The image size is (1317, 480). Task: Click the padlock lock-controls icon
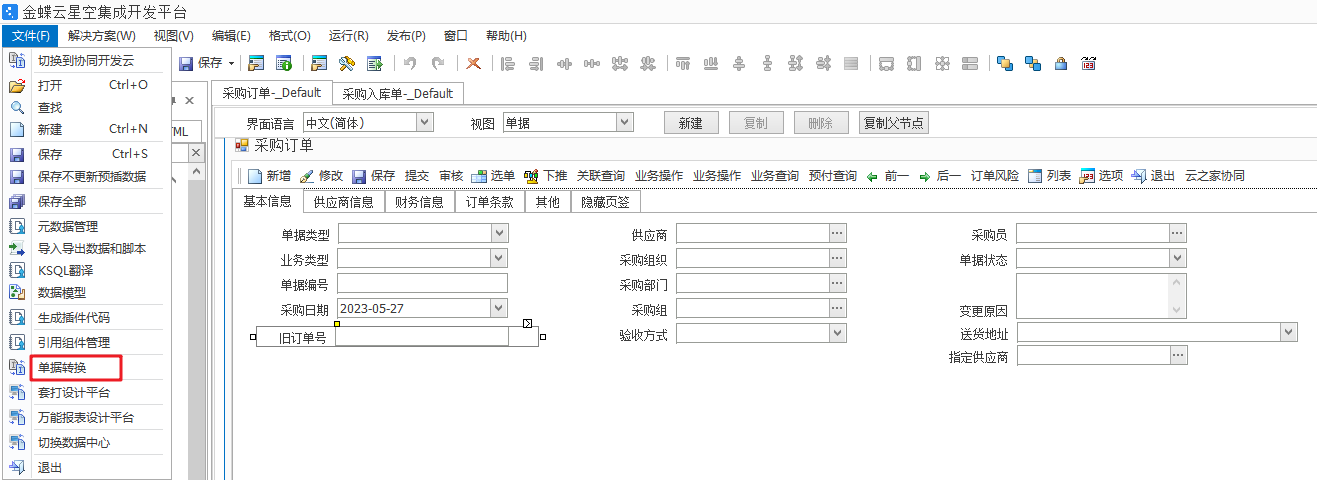pos(1061,63)
